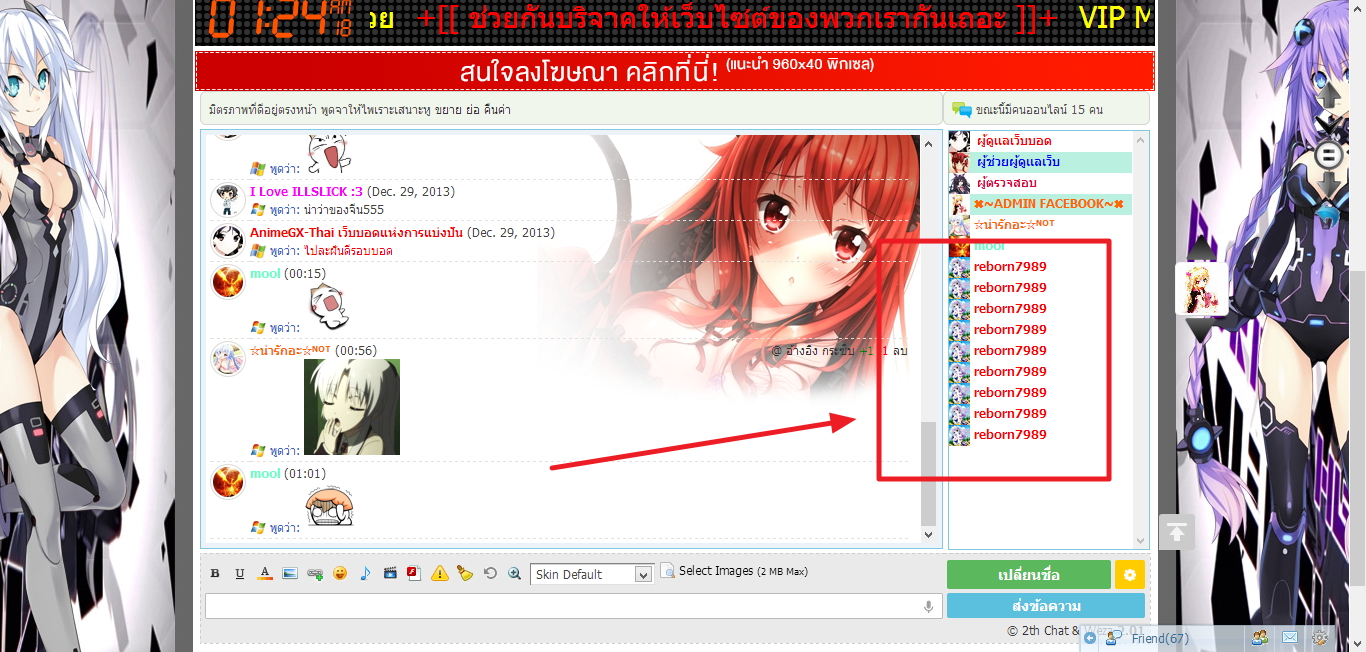Insert a video with the clapperboard icon

pos(390,574)
